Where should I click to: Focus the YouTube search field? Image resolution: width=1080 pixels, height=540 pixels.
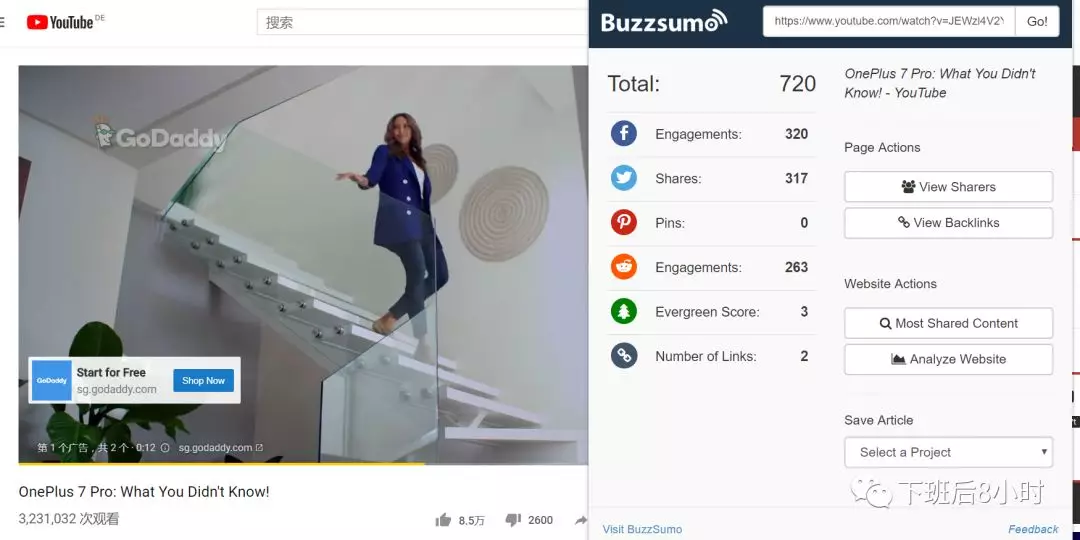click(422, 22)
